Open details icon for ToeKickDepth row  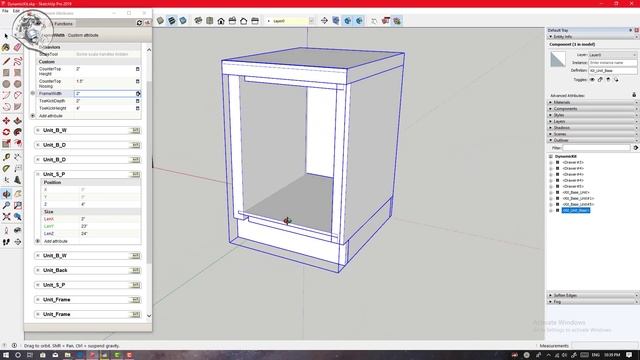tap(138, 101)
